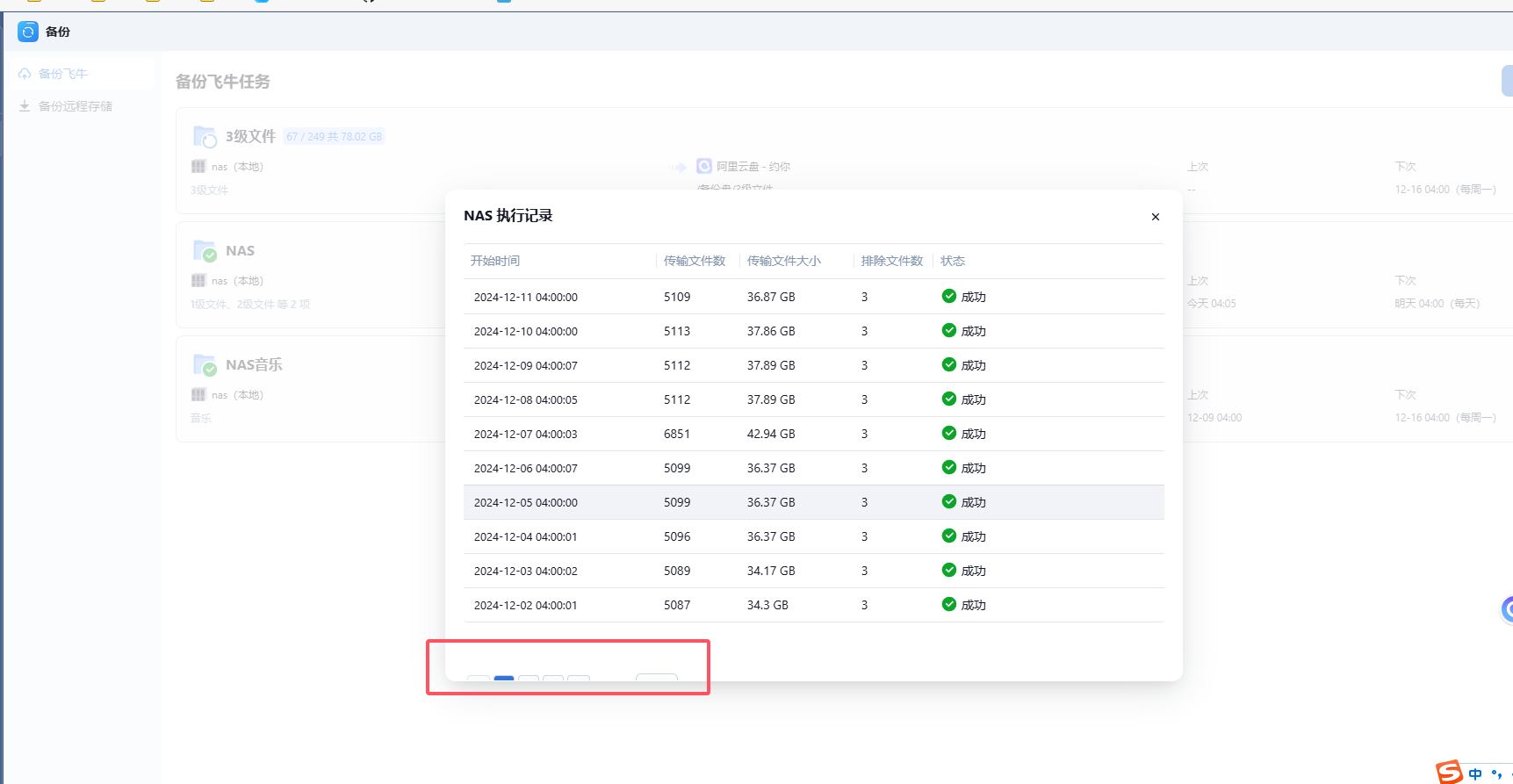This screenshot has width=1513, height=784.
Task: Click the 67 / 249 progress badge
Action: click(x=335, y=137)
